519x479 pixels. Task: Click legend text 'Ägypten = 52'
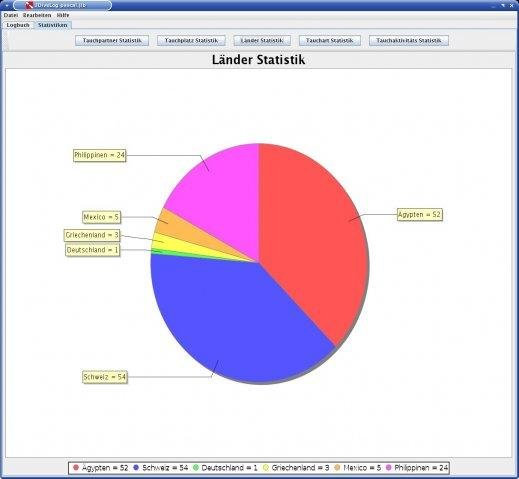point(105,468)
